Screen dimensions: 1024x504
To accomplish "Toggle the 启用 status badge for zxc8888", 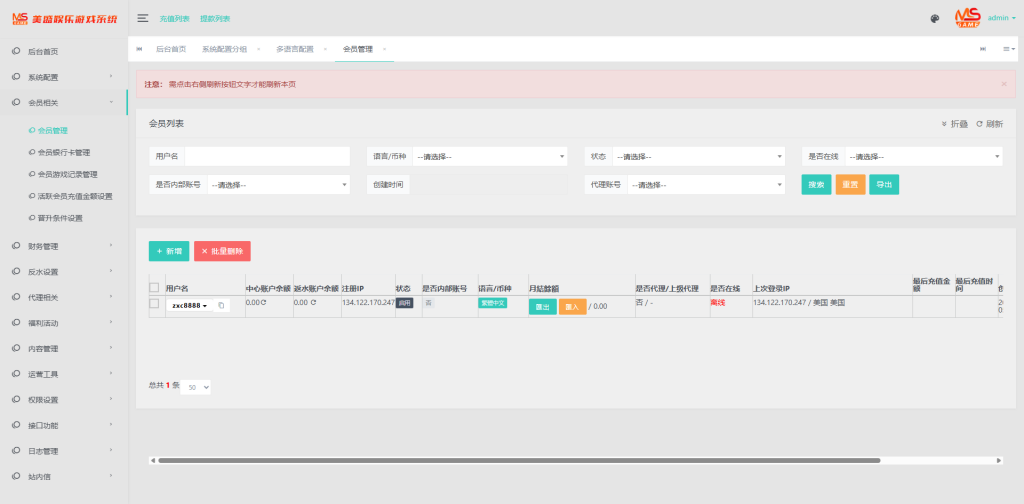I will tap(404, 302).
